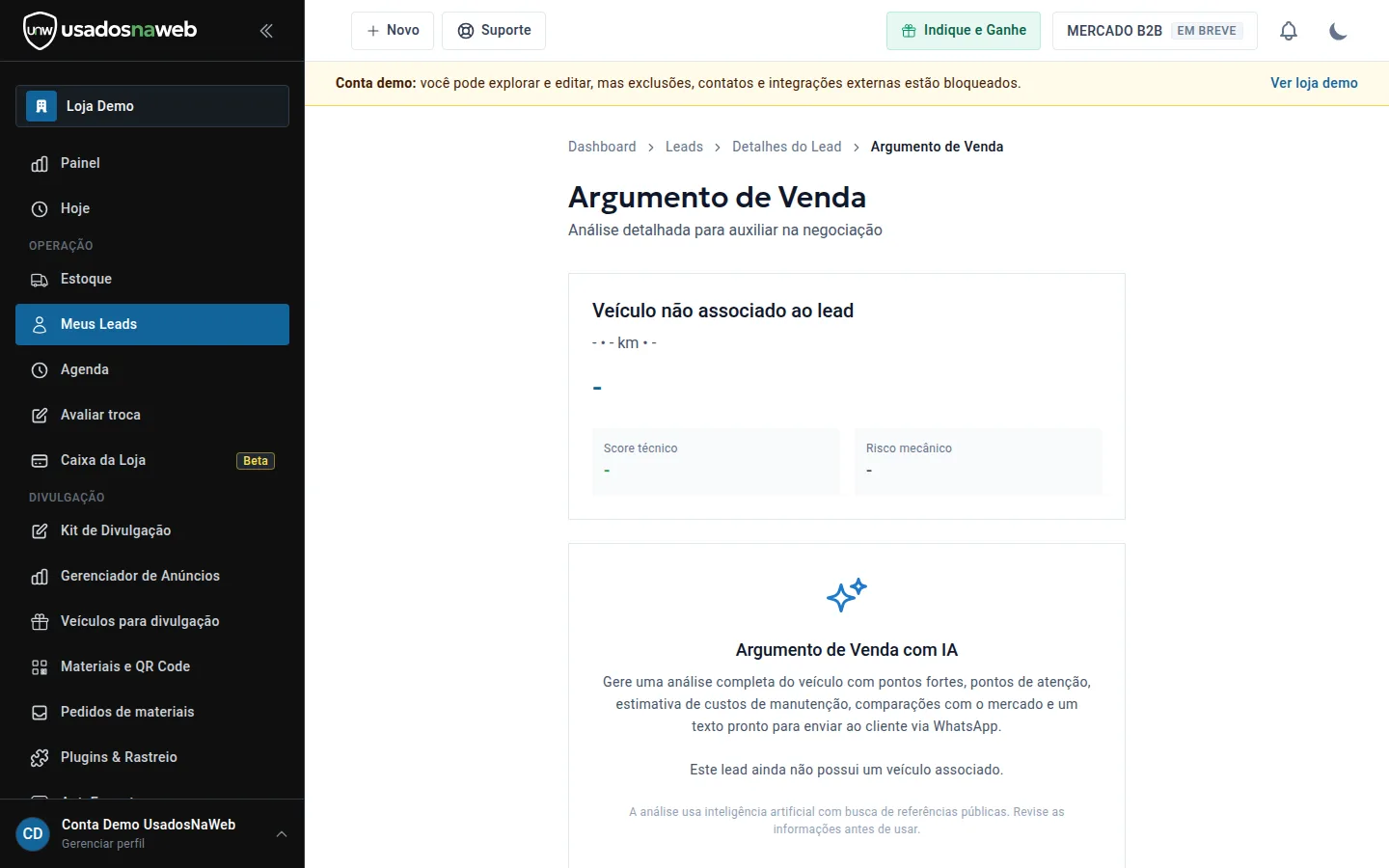This screenshot has width=1389, height=868.
Task: Go to Dashboard breadcrumb
Action: (x=602, y=147)
